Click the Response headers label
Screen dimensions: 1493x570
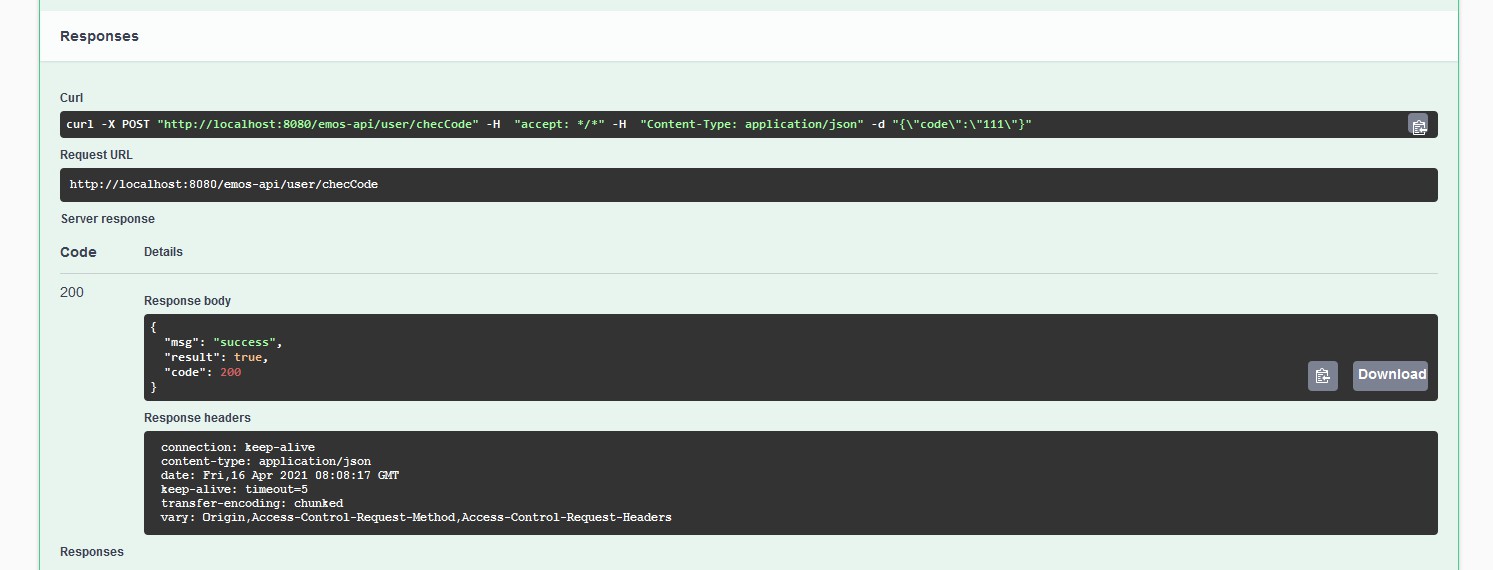[197, 418]
